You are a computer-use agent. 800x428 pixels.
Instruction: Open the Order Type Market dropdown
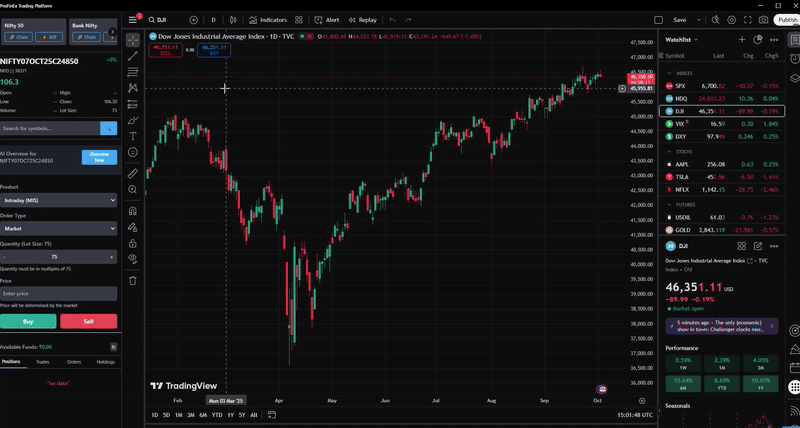click(58, 229)
